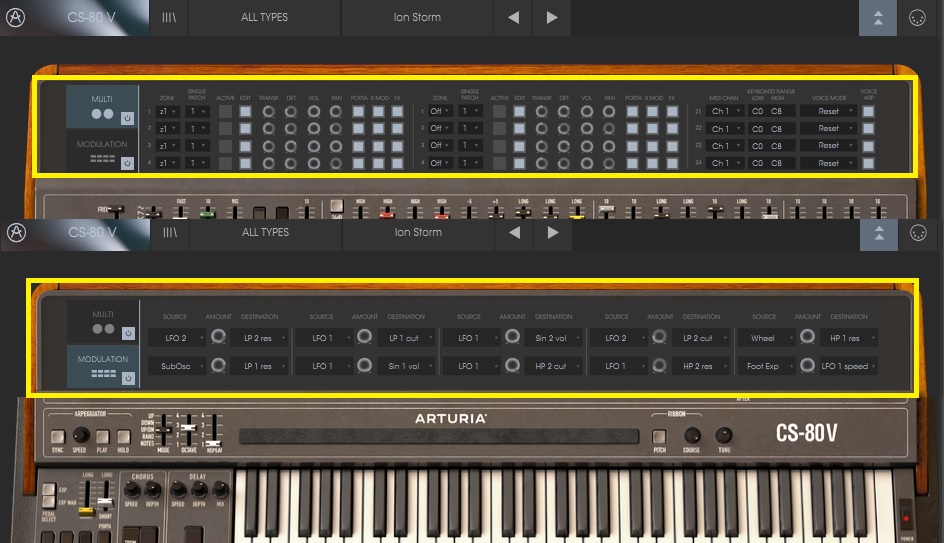
Task: Toggle the EXP pedal select button
Action: [49, 489]
